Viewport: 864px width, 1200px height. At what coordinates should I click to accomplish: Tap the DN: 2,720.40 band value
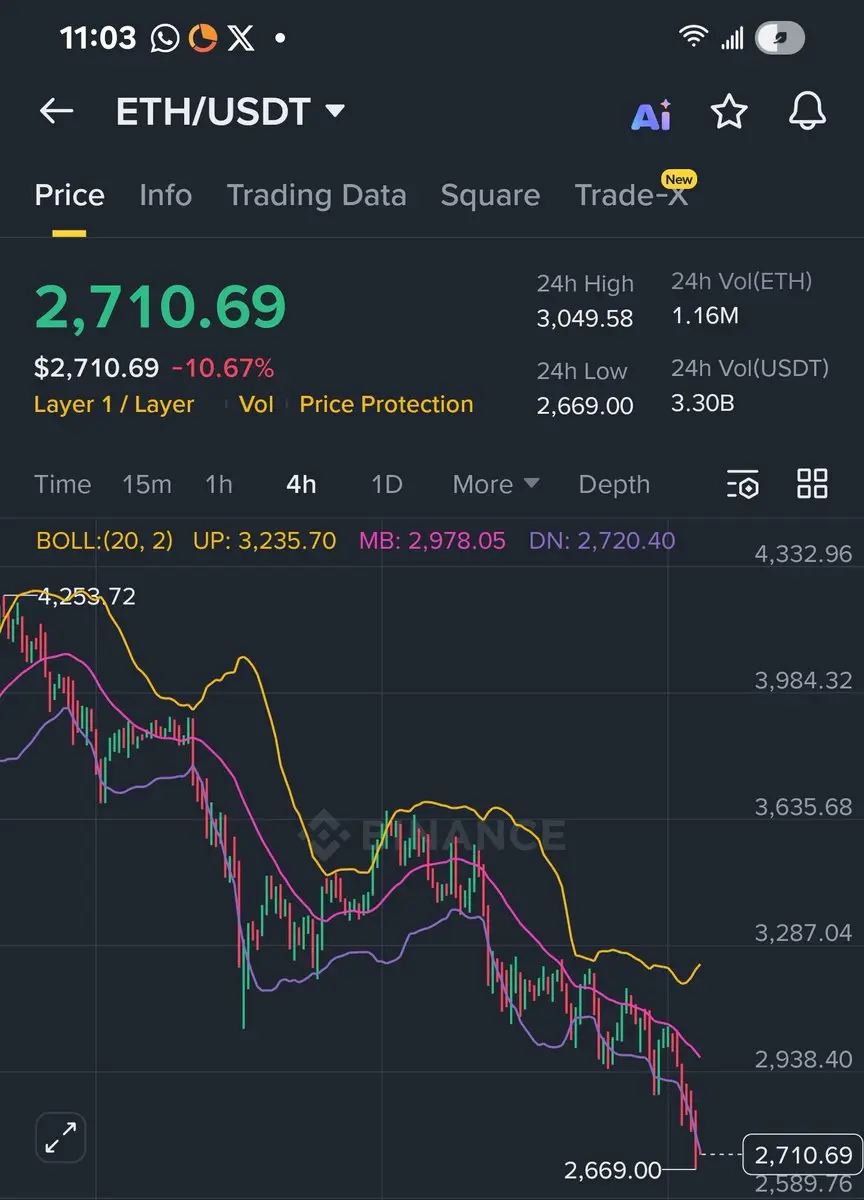601,541
